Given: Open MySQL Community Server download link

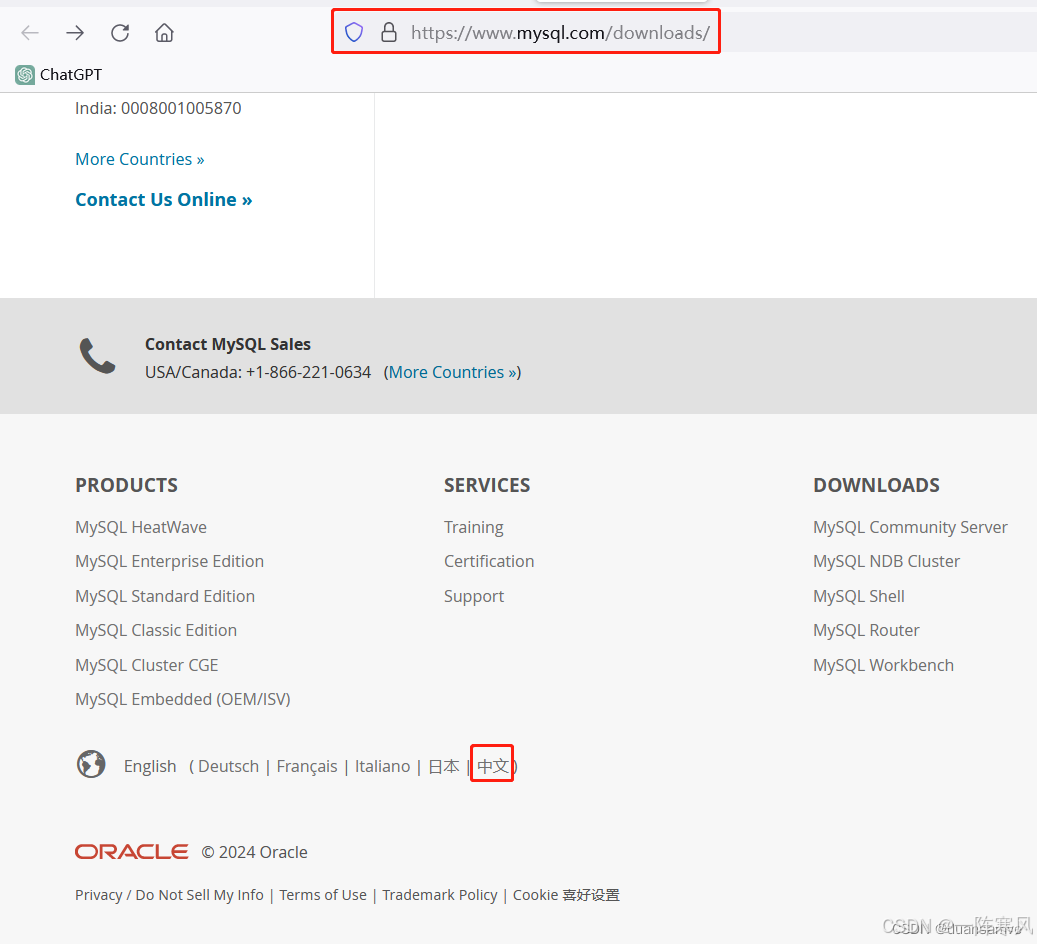Looking at the screenshot, I should click(910, 527).
